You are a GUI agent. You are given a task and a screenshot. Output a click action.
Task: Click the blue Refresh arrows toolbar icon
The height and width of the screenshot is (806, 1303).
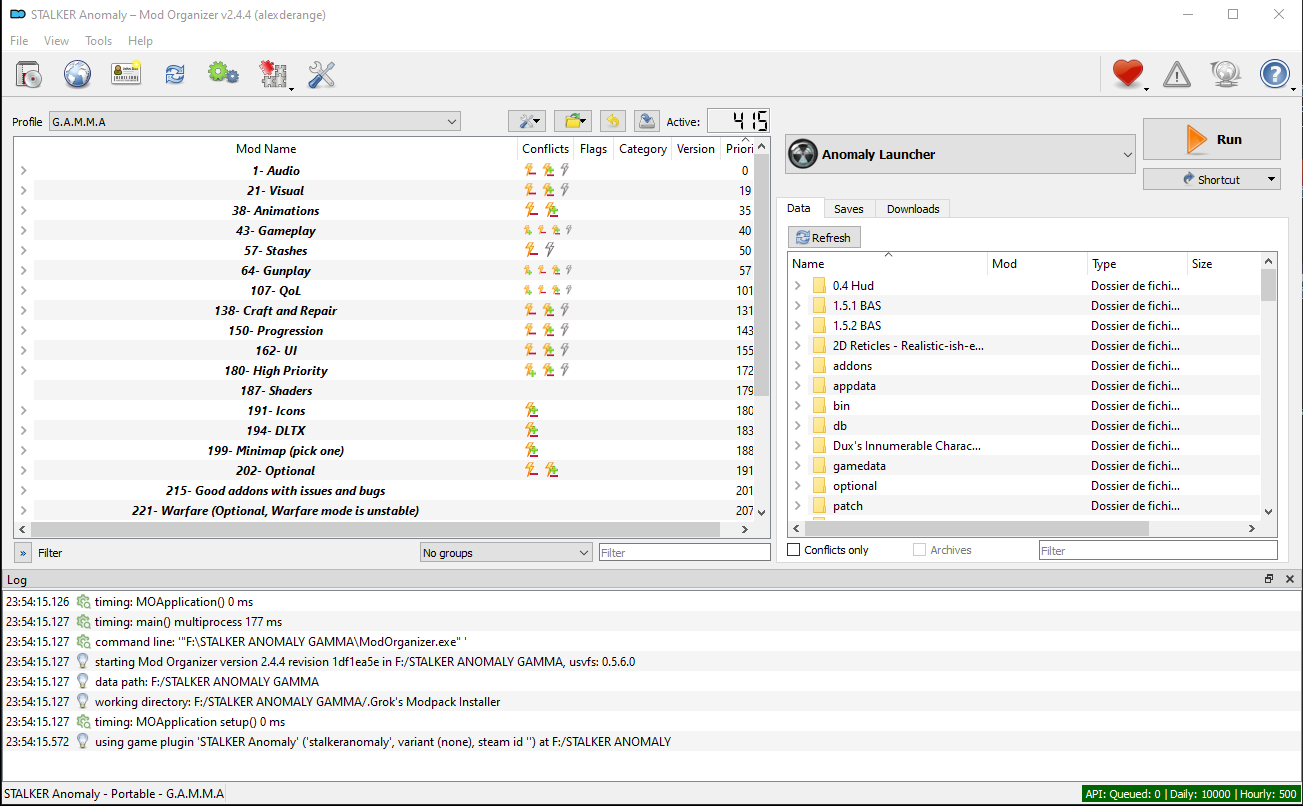tap(175, 74)
